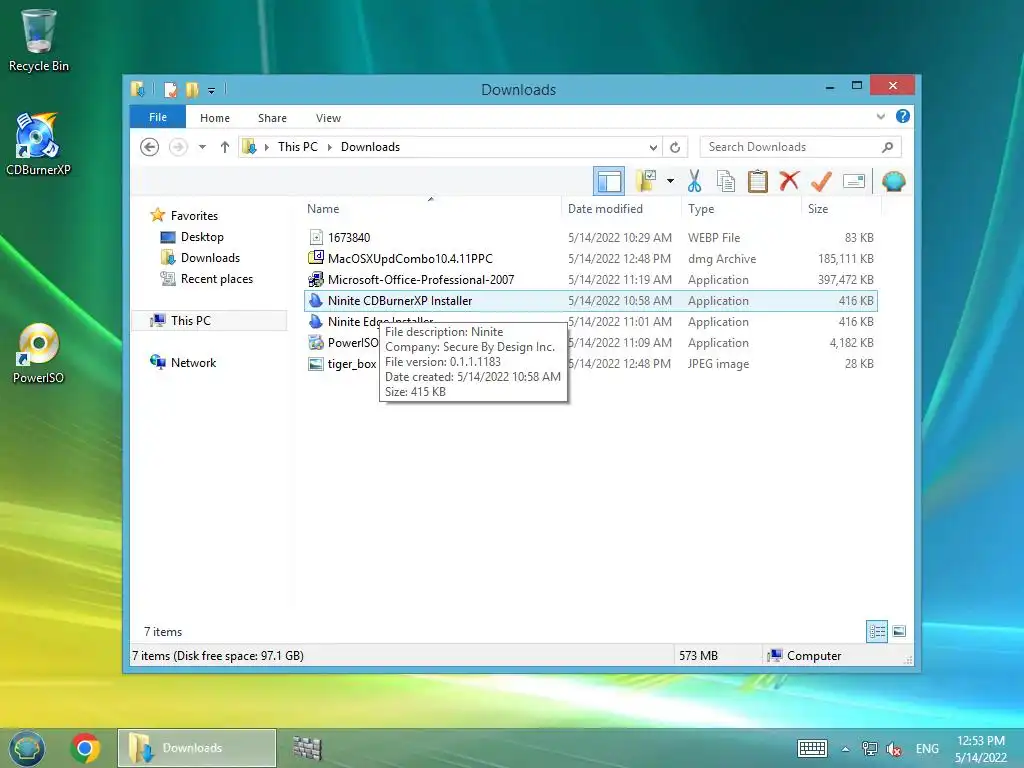
Task: Open Customize Quick Access Toolbar dropdown
Action: click(211, 90)
